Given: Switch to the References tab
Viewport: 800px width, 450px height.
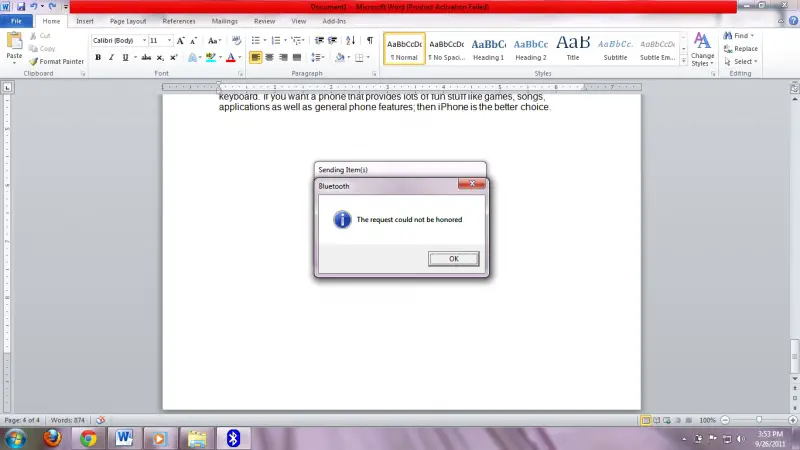Looking at the screenshot, I should click(179, 21).
